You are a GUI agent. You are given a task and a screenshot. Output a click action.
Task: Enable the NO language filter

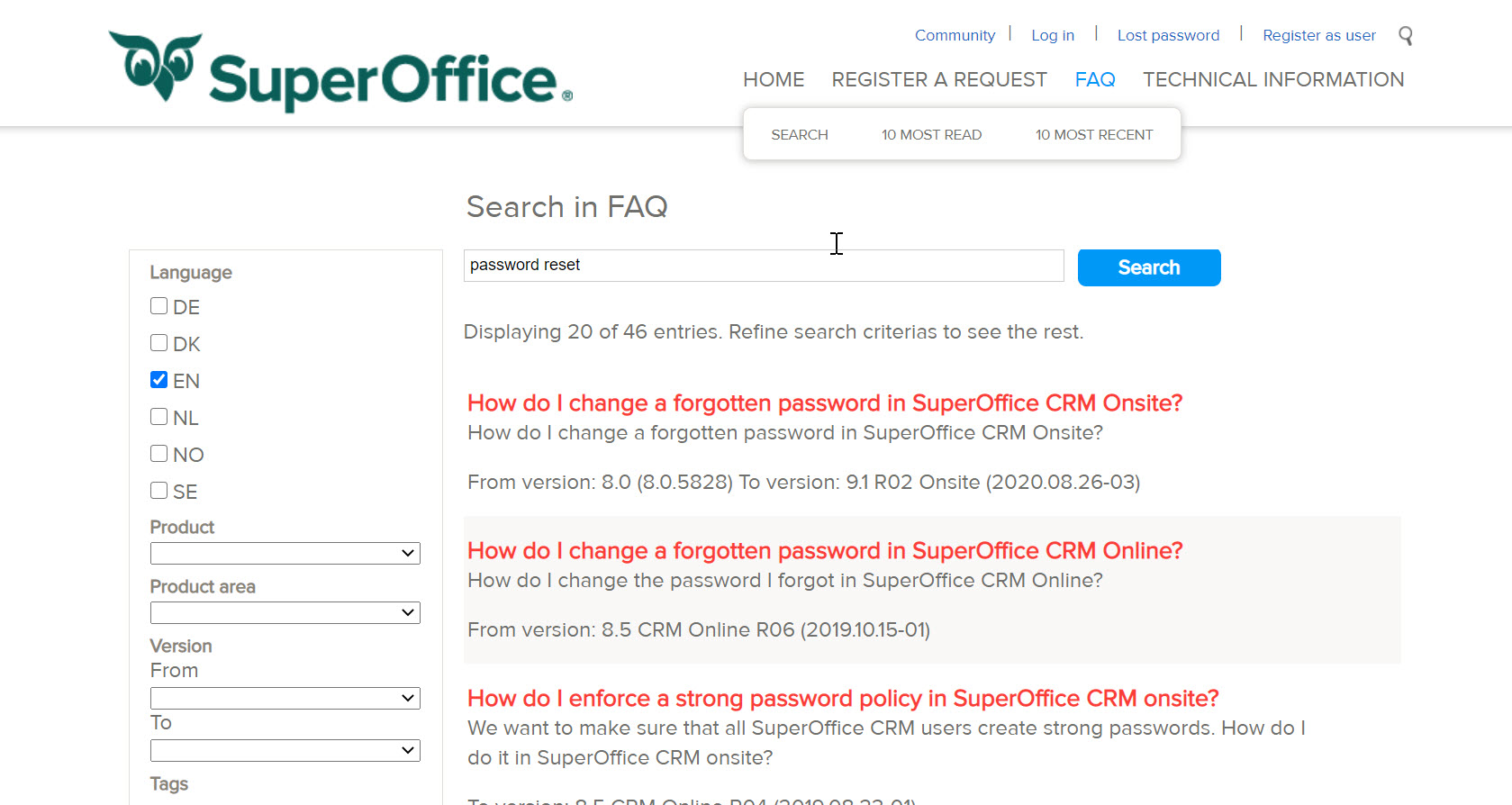tap(159, 454)
